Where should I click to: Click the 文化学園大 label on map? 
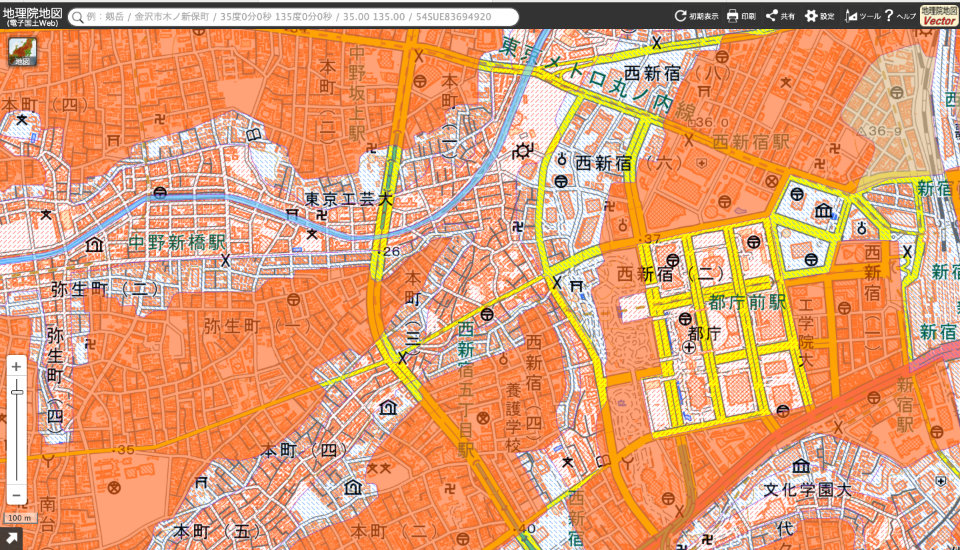click(x=807, y=490)
